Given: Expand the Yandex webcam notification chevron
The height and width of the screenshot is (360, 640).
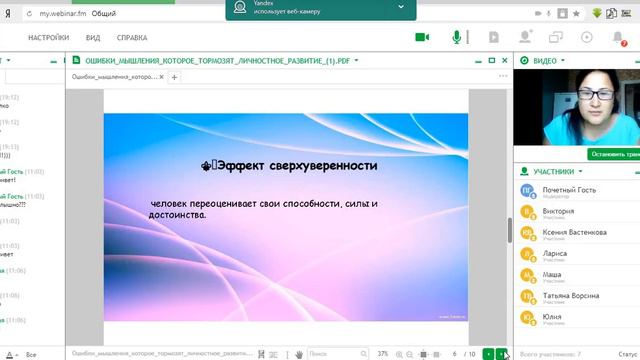Looking at the screenshot, I should [401, 7].
